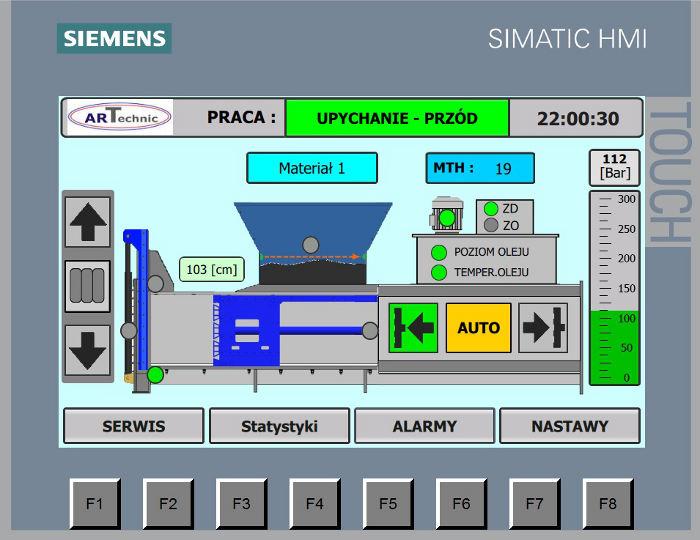The height and width of the screenshot is (540, 700).
Task: Click the electric motor icon
Action: pos(446,214)
